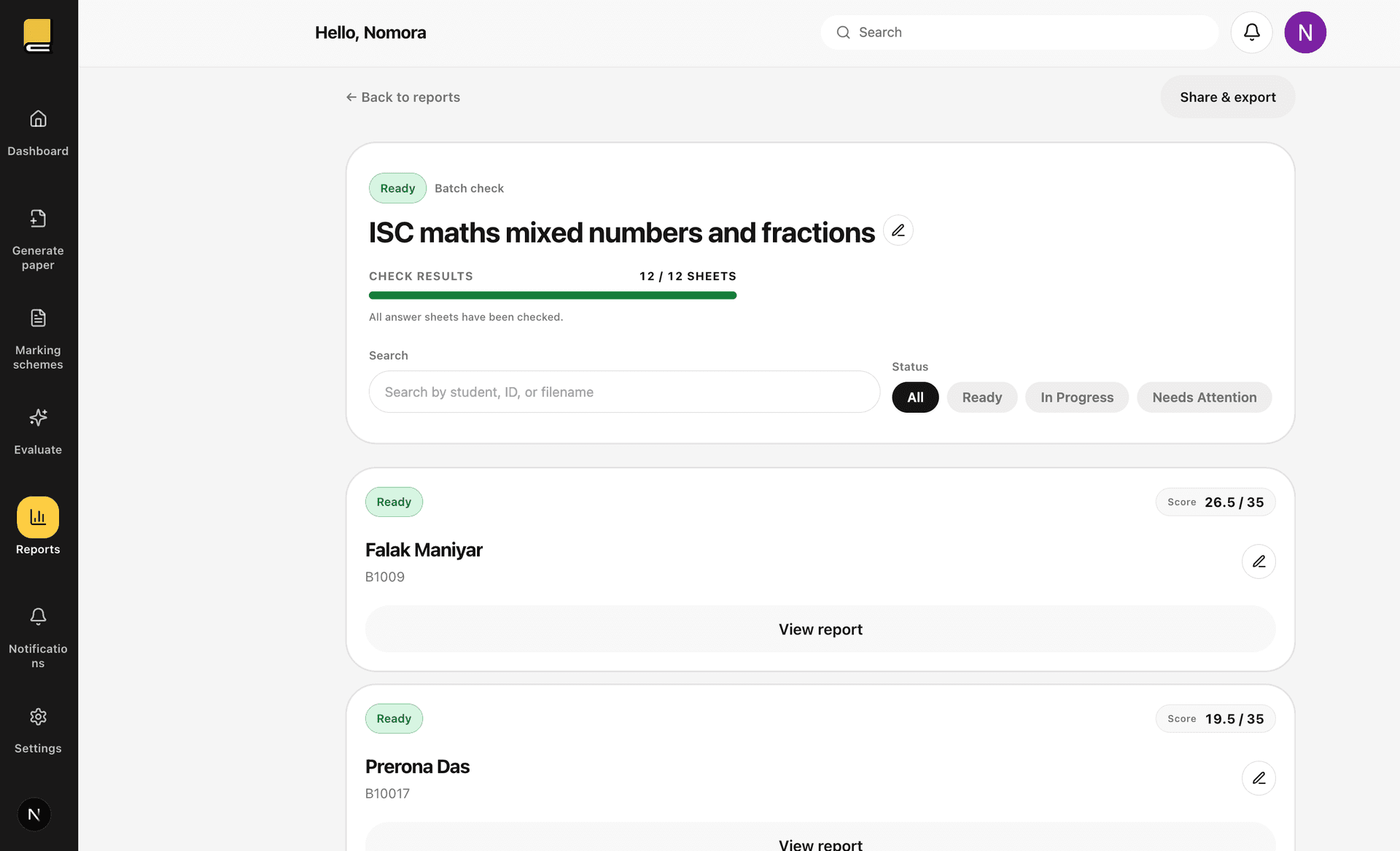Click the Ready badge on Falak Maniyar card
1400x851 pixels.
tap(394, 502)
